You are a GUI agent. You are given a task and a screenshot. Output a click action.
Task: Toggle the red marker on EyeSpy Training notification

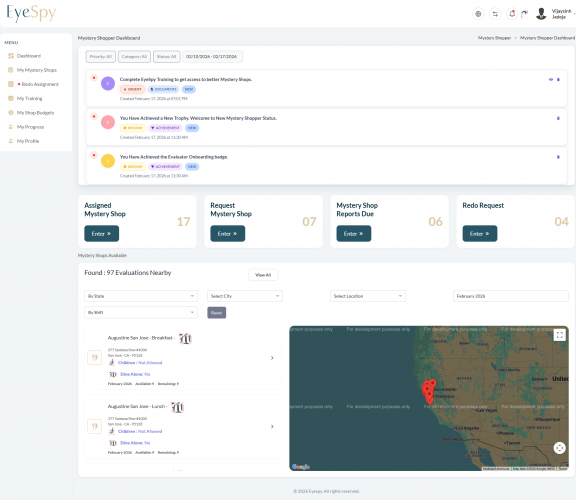[x=94, y=78]
